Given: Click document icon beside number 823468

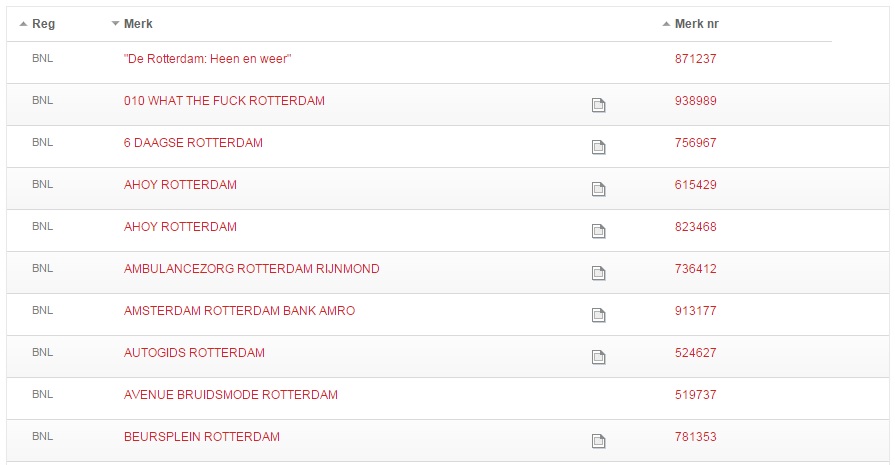Looking at the screenshot, I should pos(598,231).
